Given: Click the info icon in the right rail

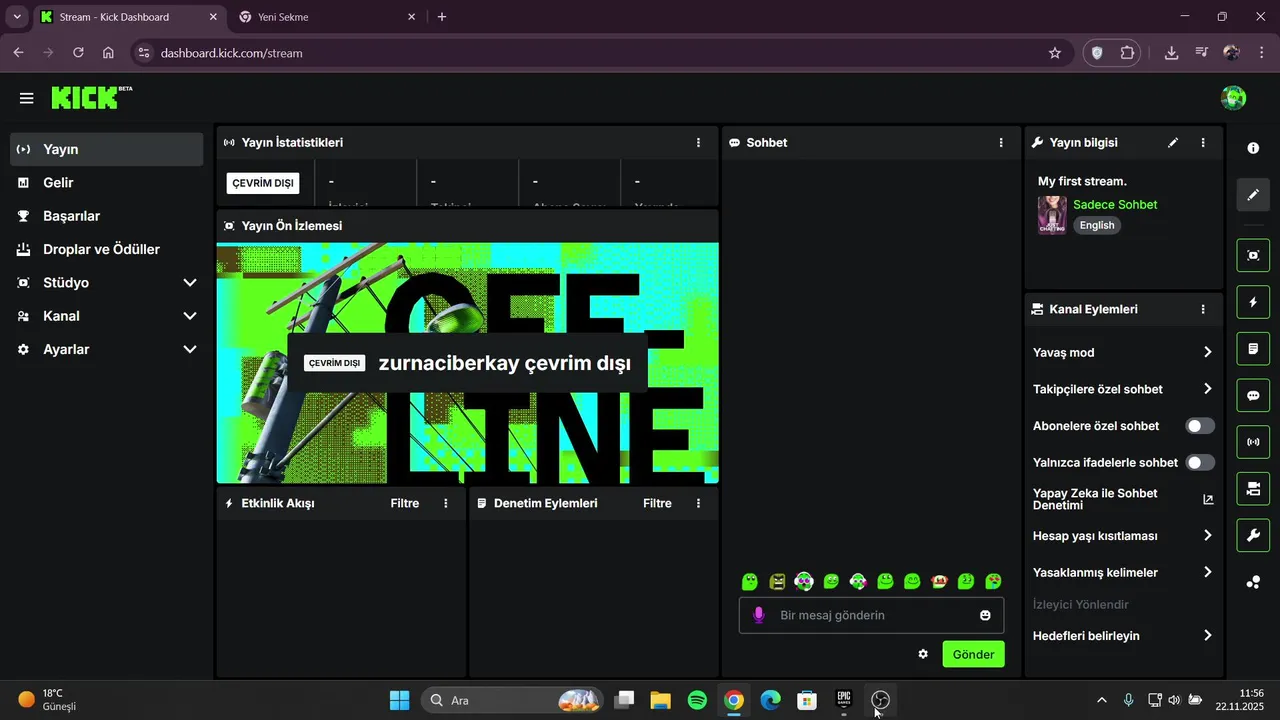Looking at the screenshot, I should pyautogui.click(x=1253, y=148).
